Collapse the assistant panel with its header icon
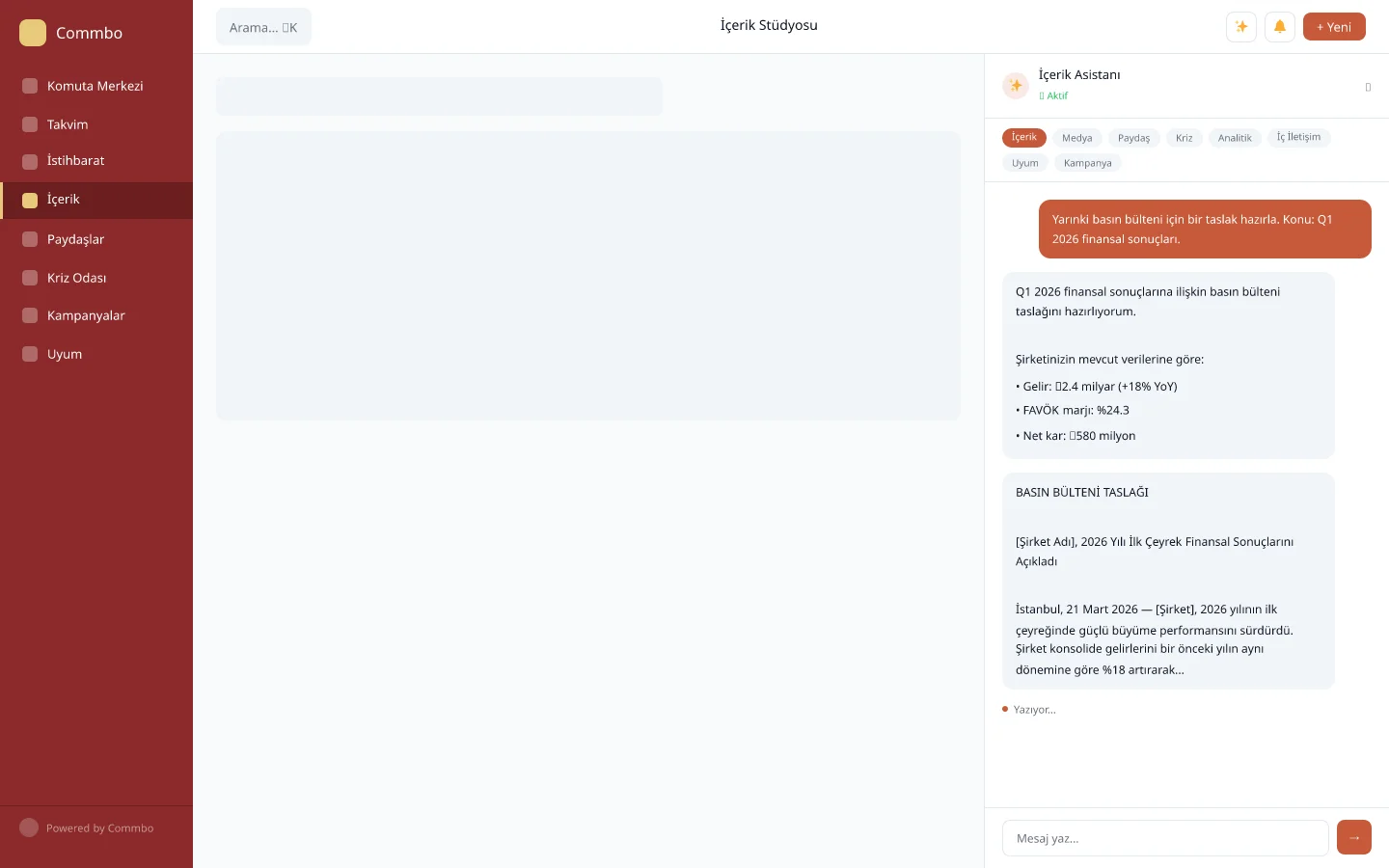The image size is (1389, 868). click(x=1367, y=87)
